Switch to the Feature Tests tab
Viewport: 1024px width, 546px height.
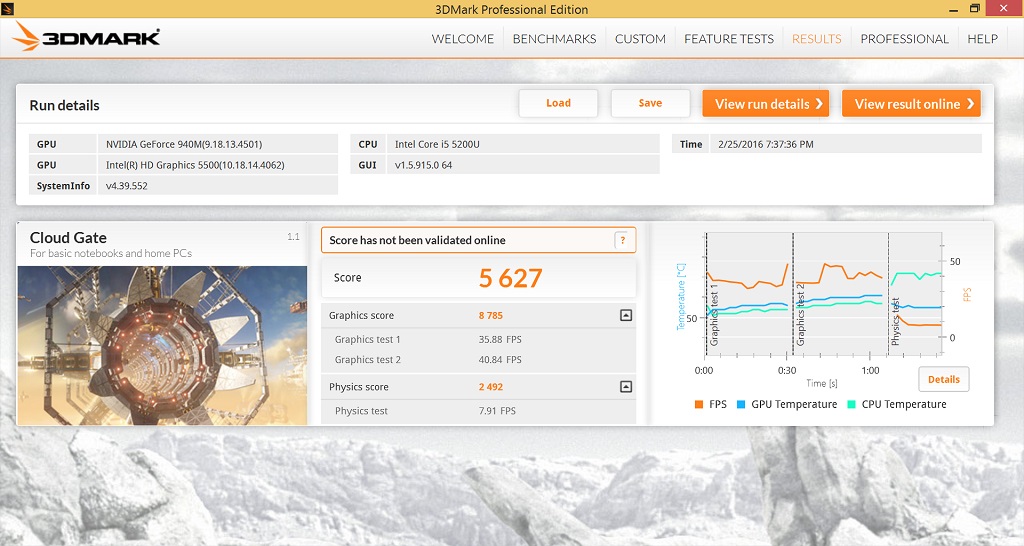click(729, 39)
